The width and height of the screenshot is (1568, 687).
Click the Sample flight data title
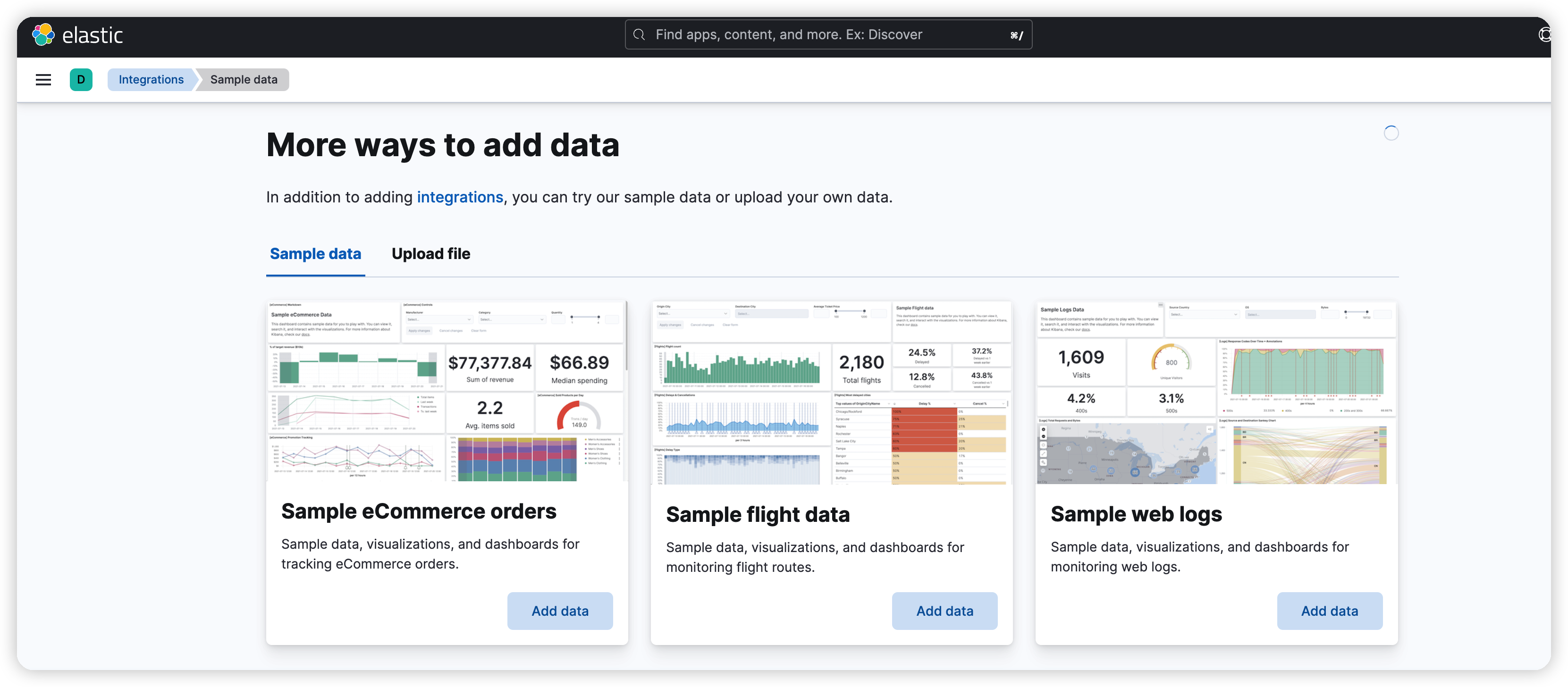pyautogui.click(x=757, y=515)
